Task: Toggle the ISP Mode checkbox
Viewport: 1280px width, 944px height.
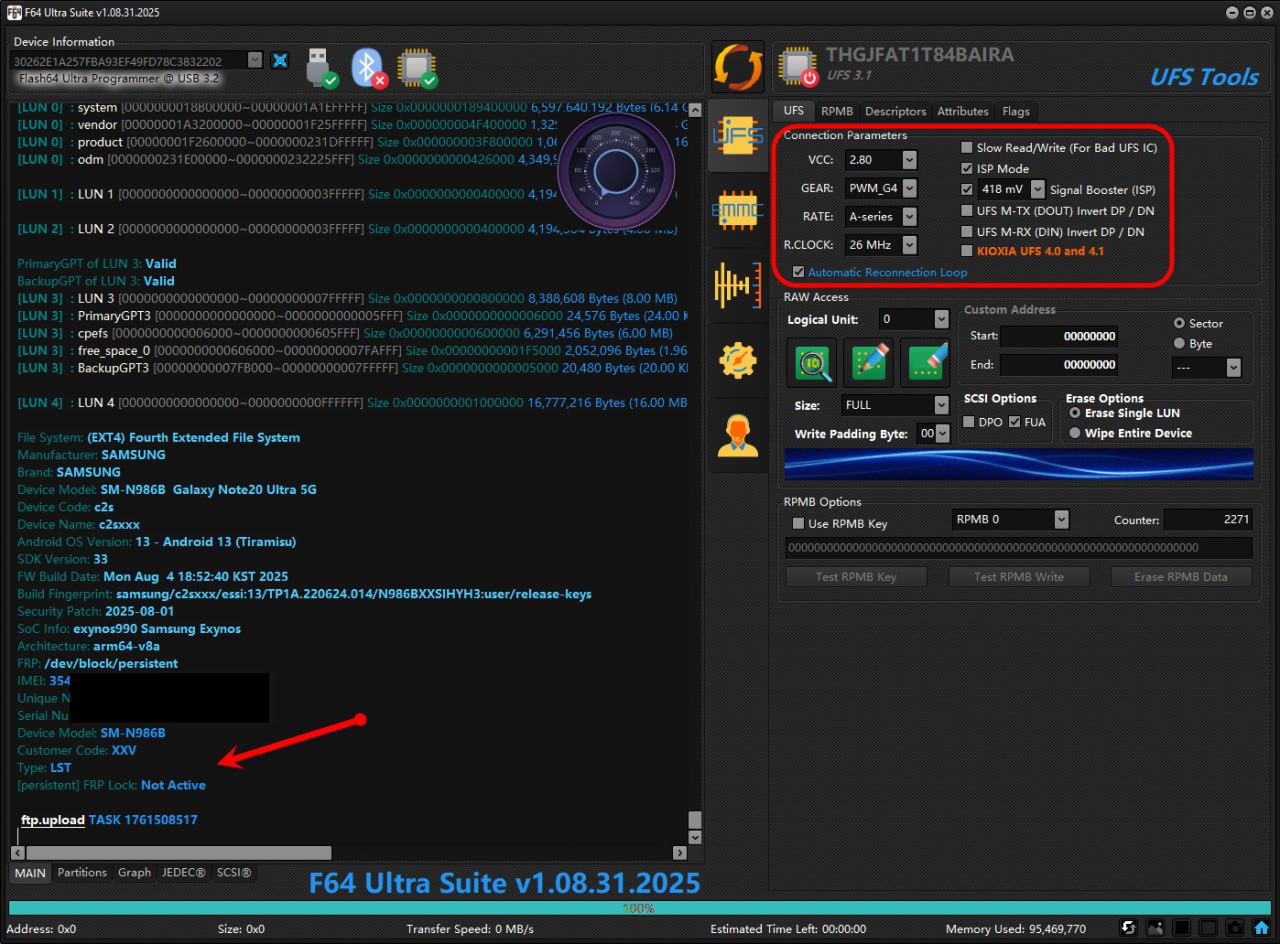Action: [967, 169]
